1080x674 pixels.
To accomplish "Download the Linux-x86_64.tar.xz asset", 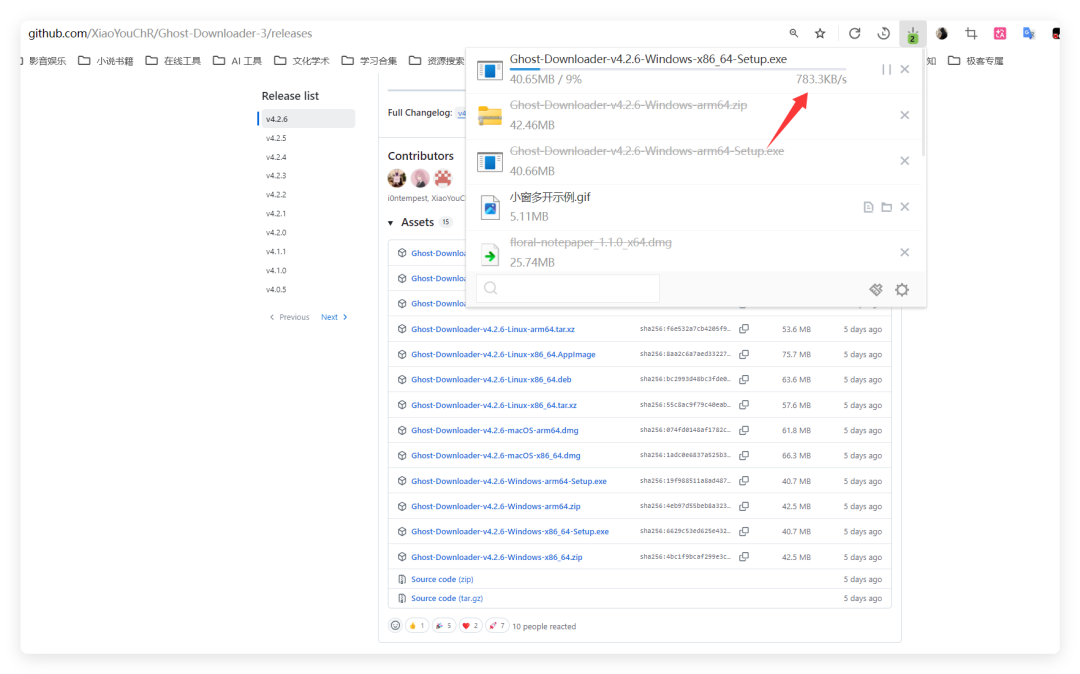I will (x=494, y=405).
